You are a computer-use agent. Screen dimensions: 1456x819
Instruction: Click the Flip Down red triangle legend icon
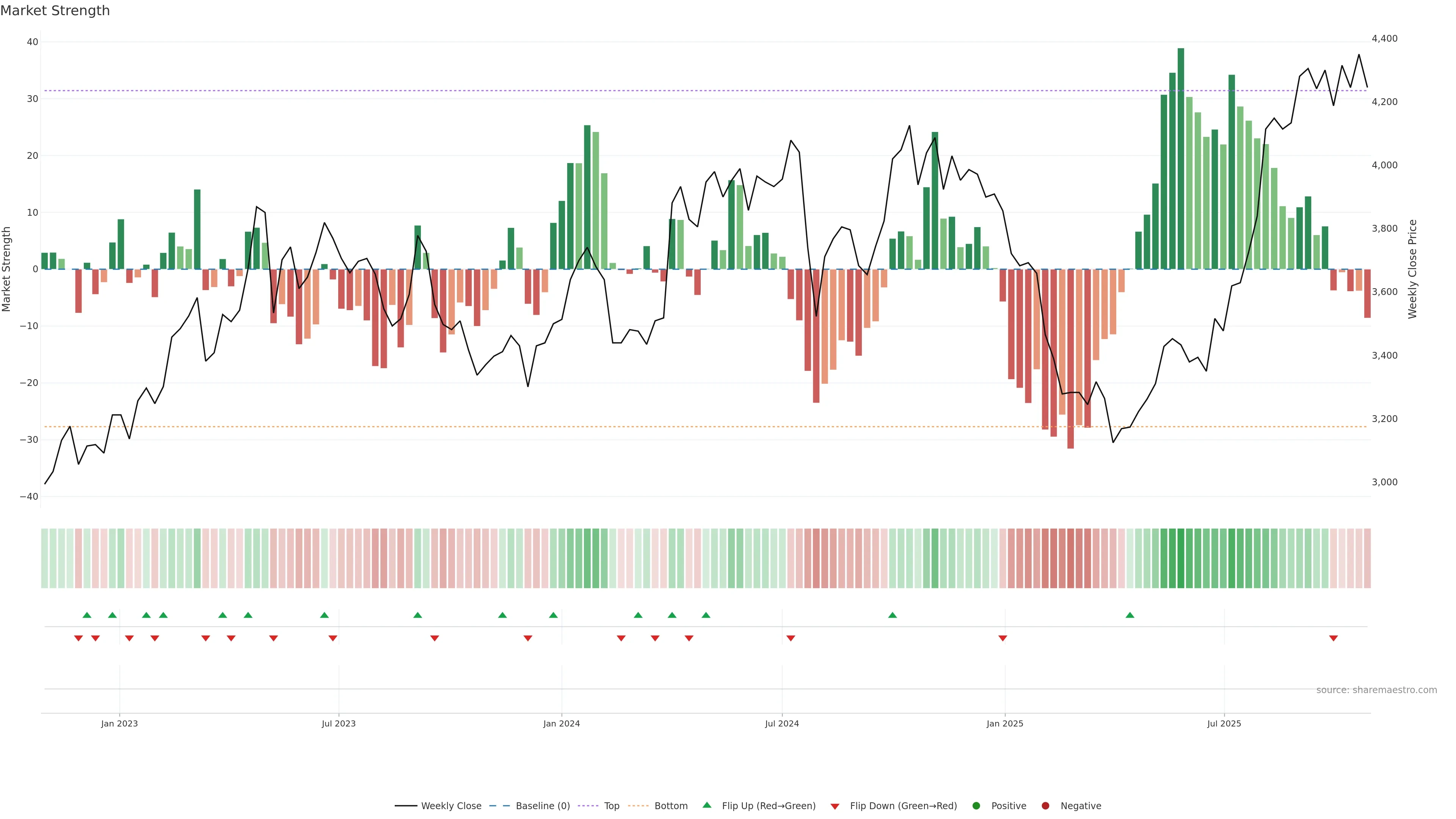[x=835, y=806]
